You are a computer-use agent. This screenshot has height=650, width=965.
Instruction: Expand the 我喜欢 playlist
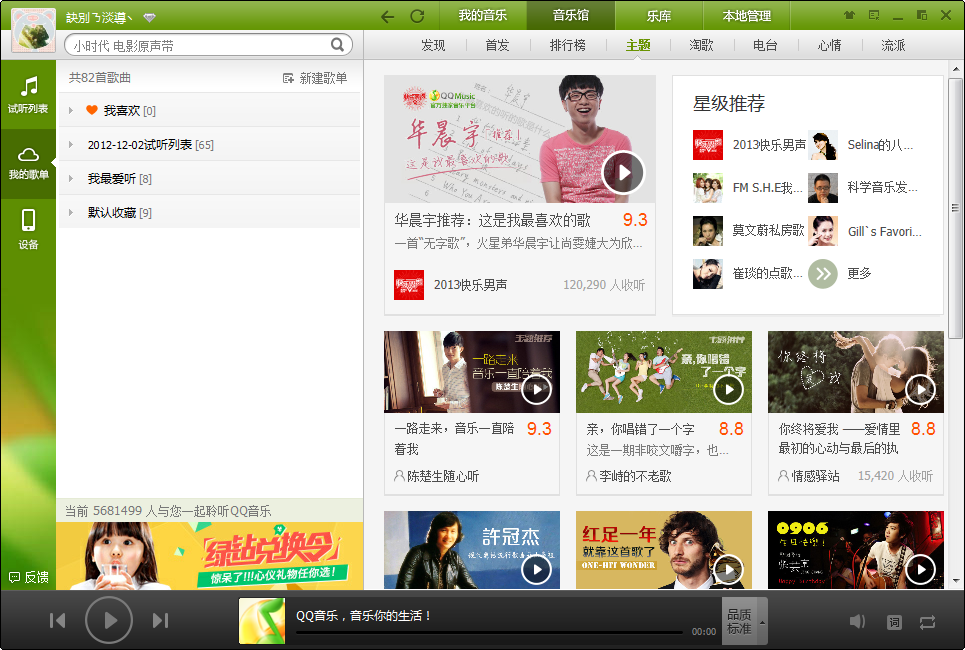click(x=71, y=110)
